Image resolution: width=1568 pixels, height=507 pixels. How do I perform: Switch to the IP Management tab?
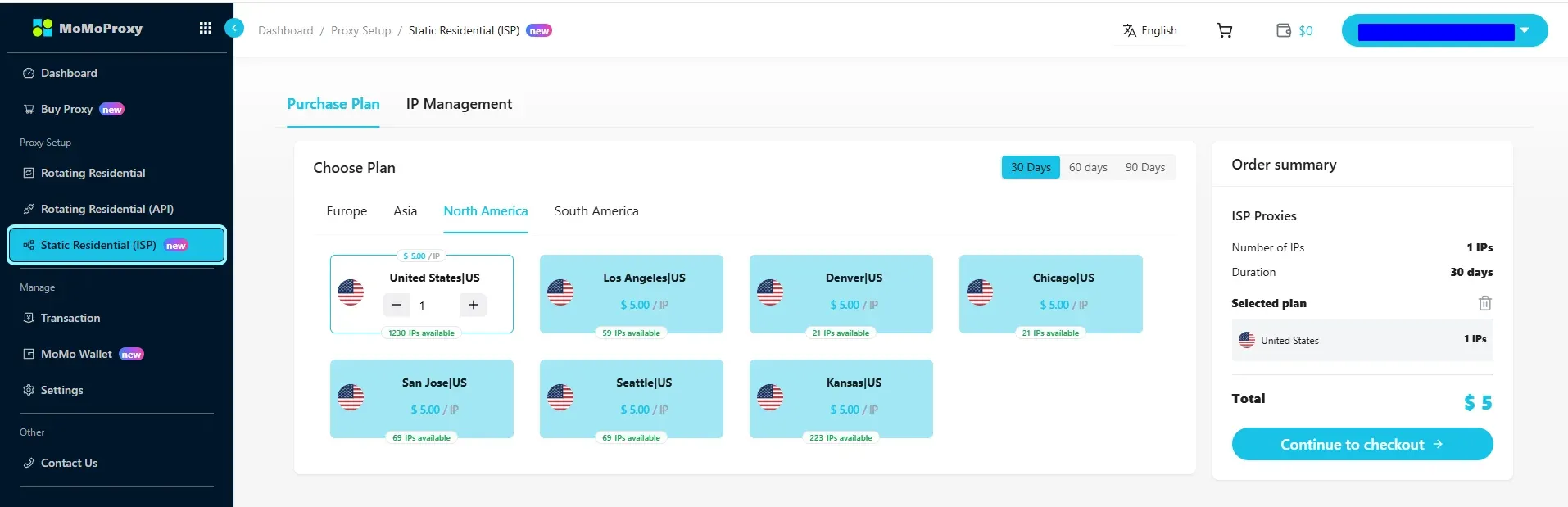click(x=459, y=104)
